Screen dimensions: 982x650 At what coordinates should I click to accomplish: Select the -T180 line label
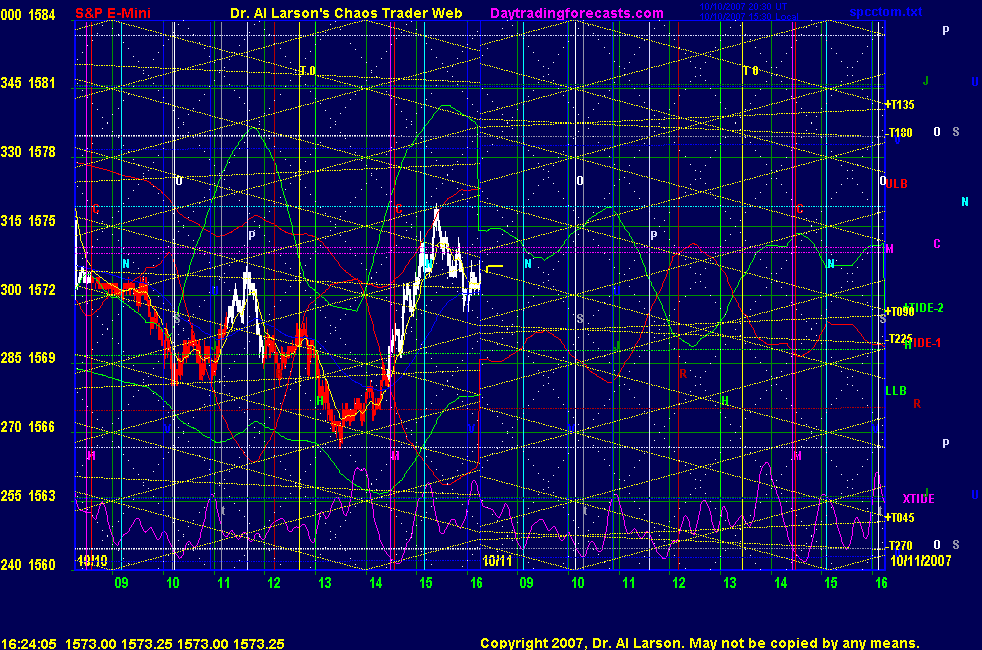[900, 133]
